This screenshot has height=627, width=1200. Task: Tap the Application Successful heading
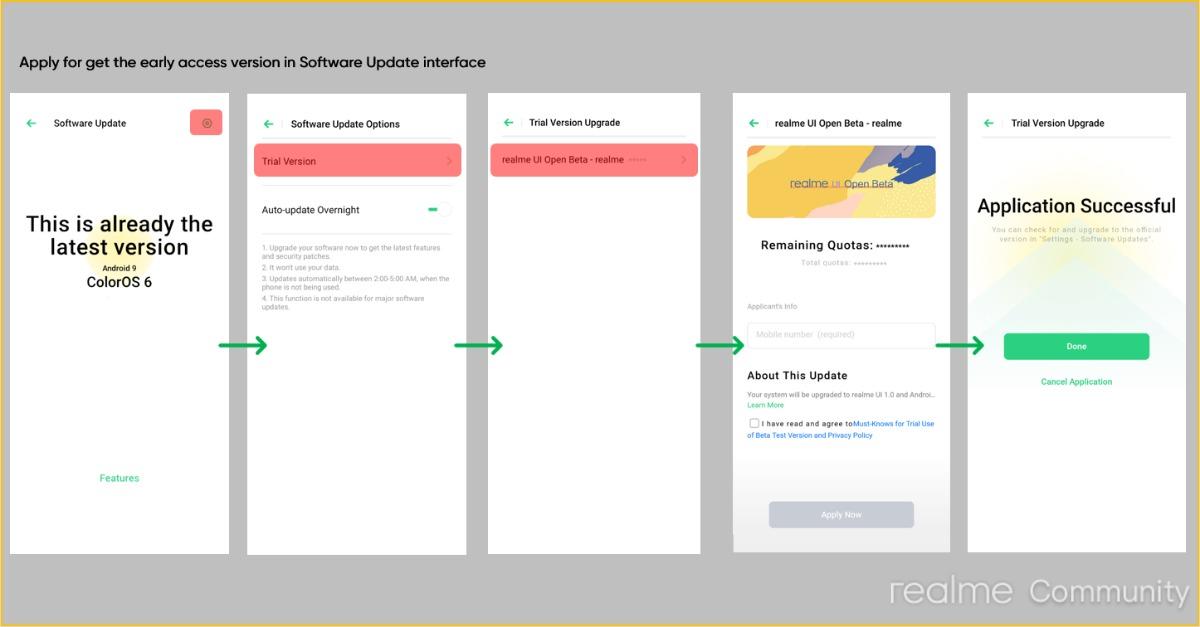1076,206
